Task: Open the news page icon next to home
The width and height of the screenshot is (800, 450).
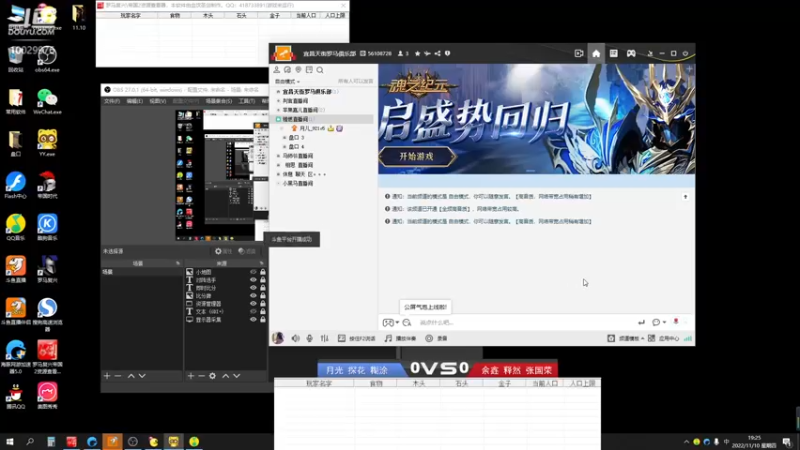Action: coord(613,54)
